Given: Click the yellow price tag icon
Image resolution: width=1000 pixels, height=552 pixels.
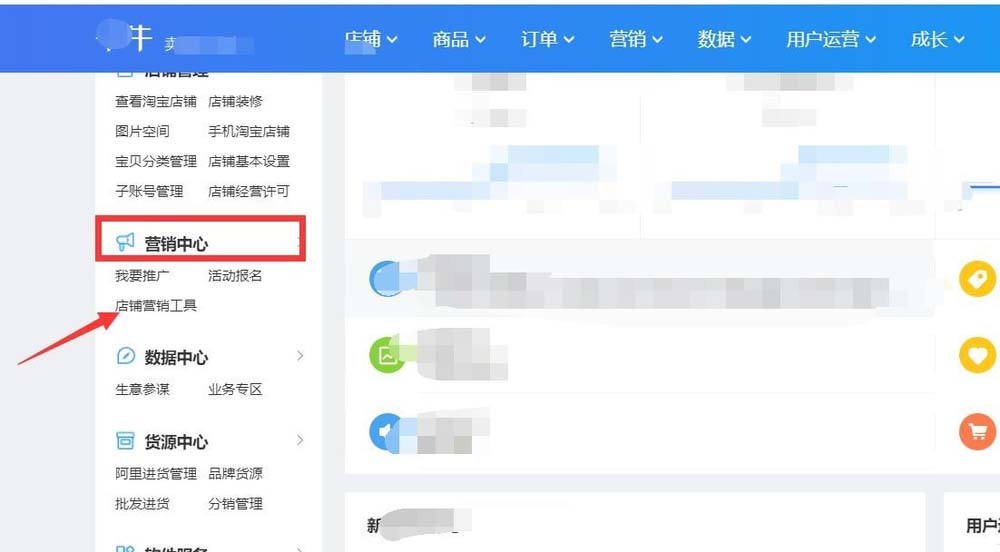Looking at the screenshot, I should click(977, 279).
